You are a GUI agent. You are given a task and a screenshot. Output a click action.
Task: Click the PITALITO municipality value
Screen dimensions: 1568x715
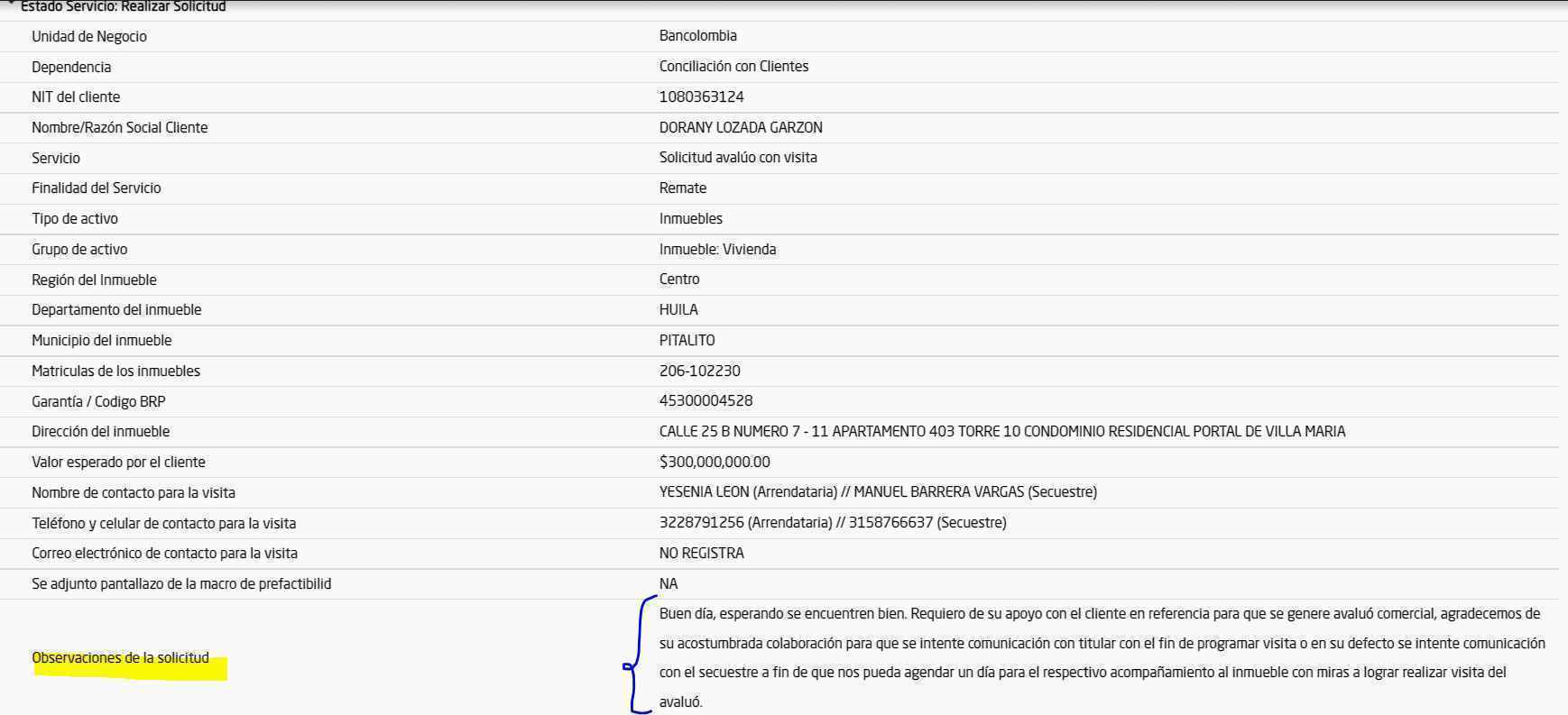(x=687, y=341)
